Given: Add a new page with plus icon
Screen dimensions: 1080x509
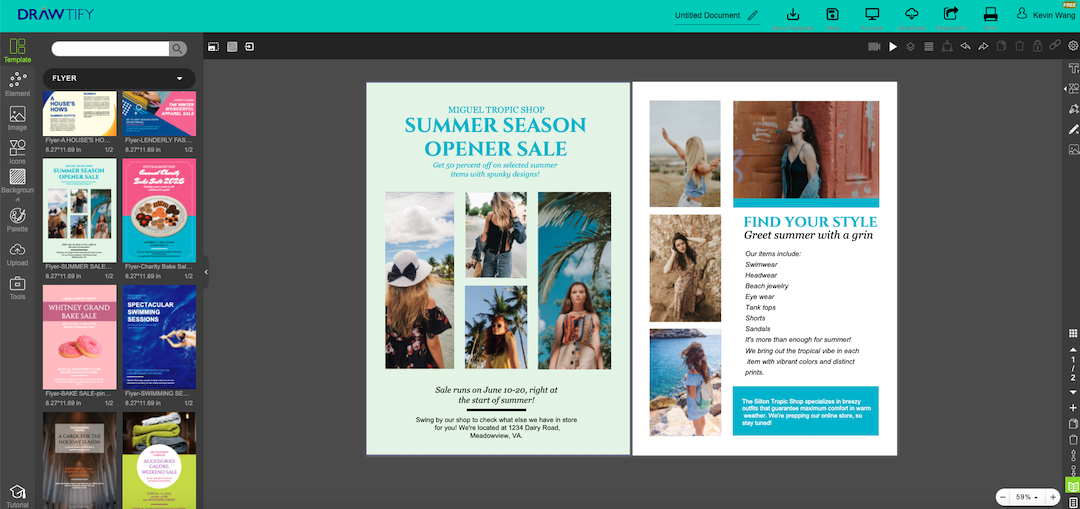Looking at the screenshot, I should (x=1072, y=408).
